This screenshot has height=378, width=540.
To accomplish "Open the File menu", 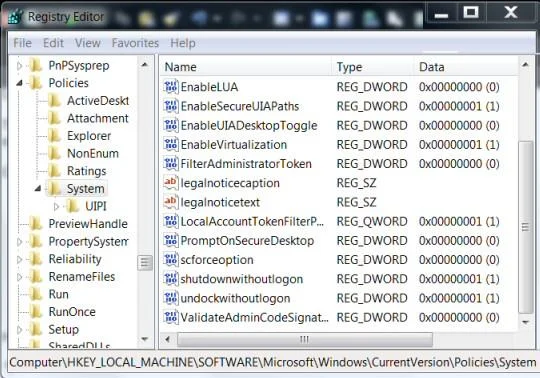I will (22, 43).
